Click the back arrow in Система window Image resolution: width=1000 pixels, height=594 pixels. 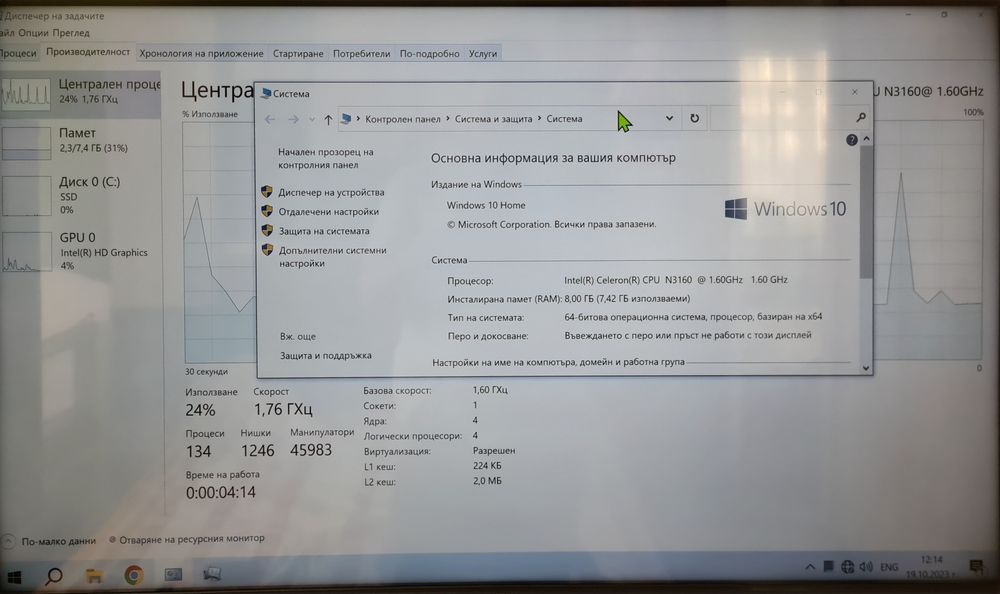point(270,119)
